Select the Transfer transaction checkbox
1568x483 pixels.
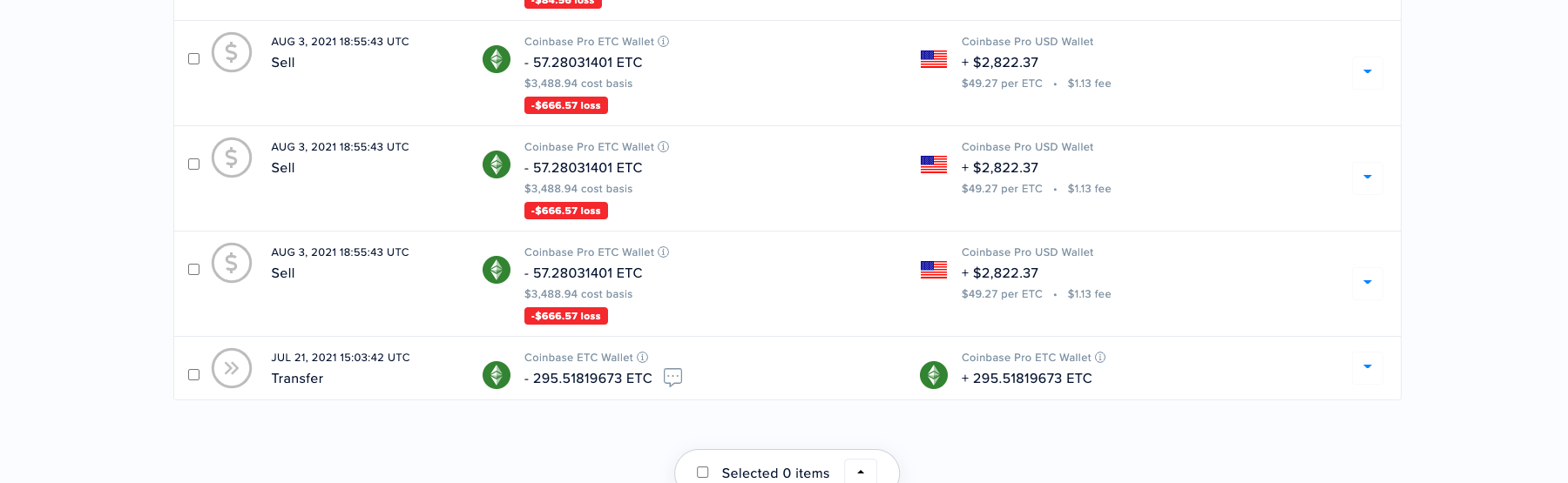pyautogui.click(x=194, y=375)
